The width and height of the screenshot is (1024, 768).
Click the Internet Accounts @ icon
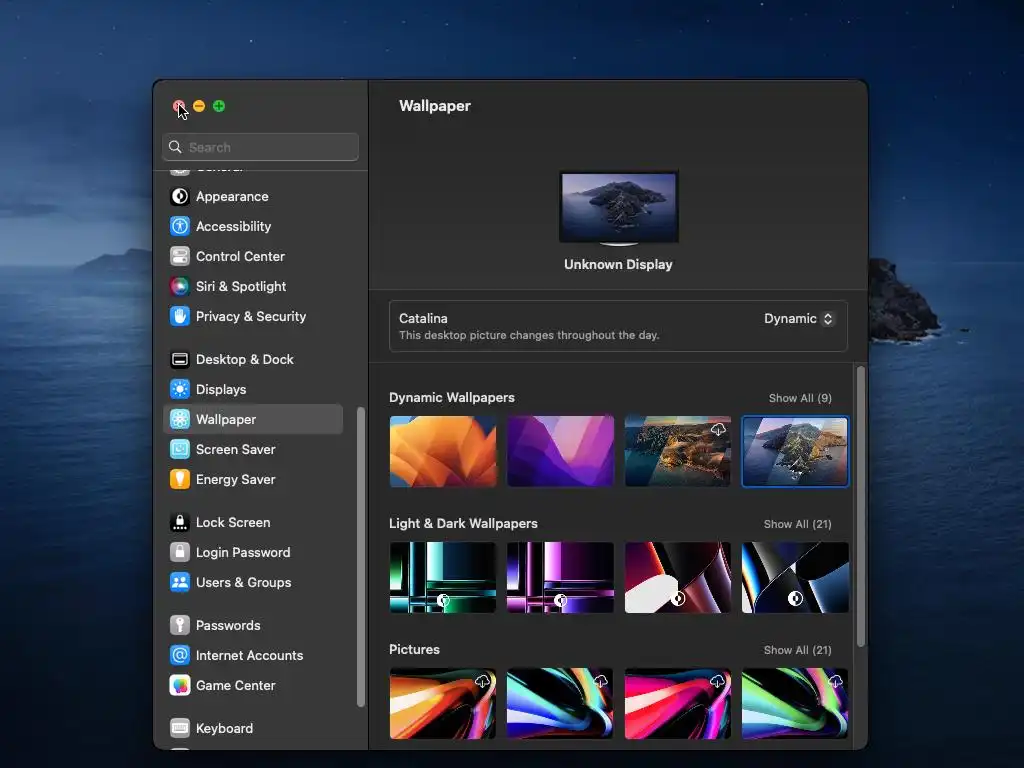[x=180, y=655]
